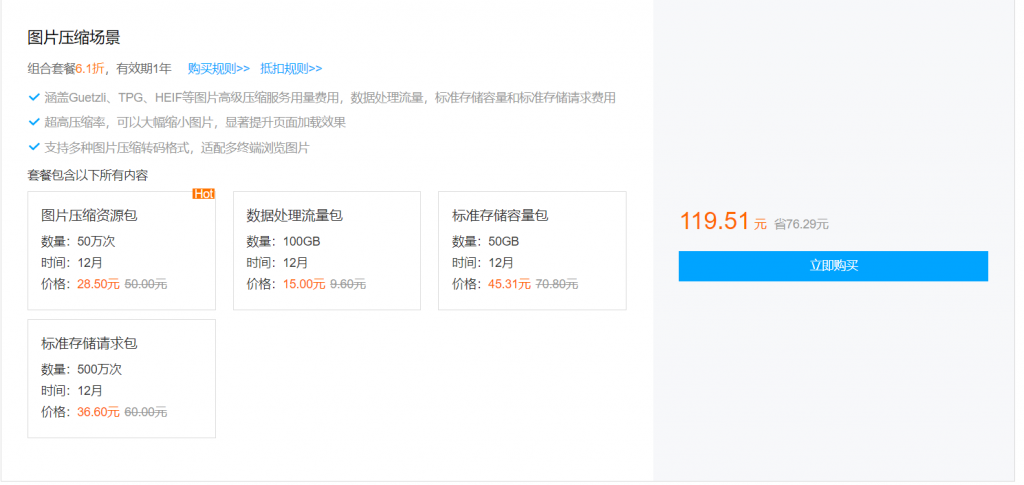
Task: Click the 28.50元 discounted price
Action: coord(99,284)
